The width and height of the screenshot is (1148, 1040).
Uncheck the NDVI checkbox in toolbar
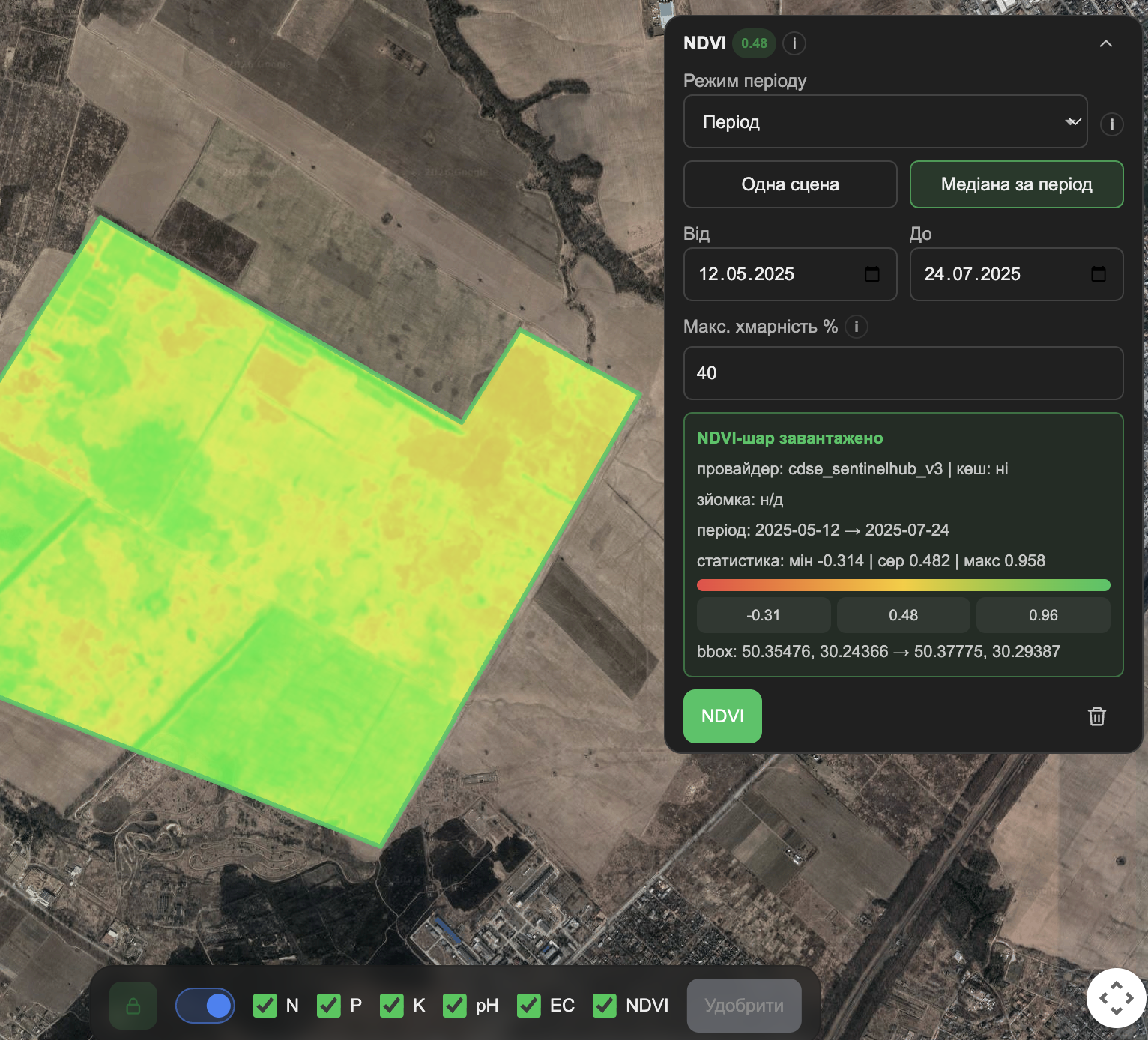click(604, 1006)
